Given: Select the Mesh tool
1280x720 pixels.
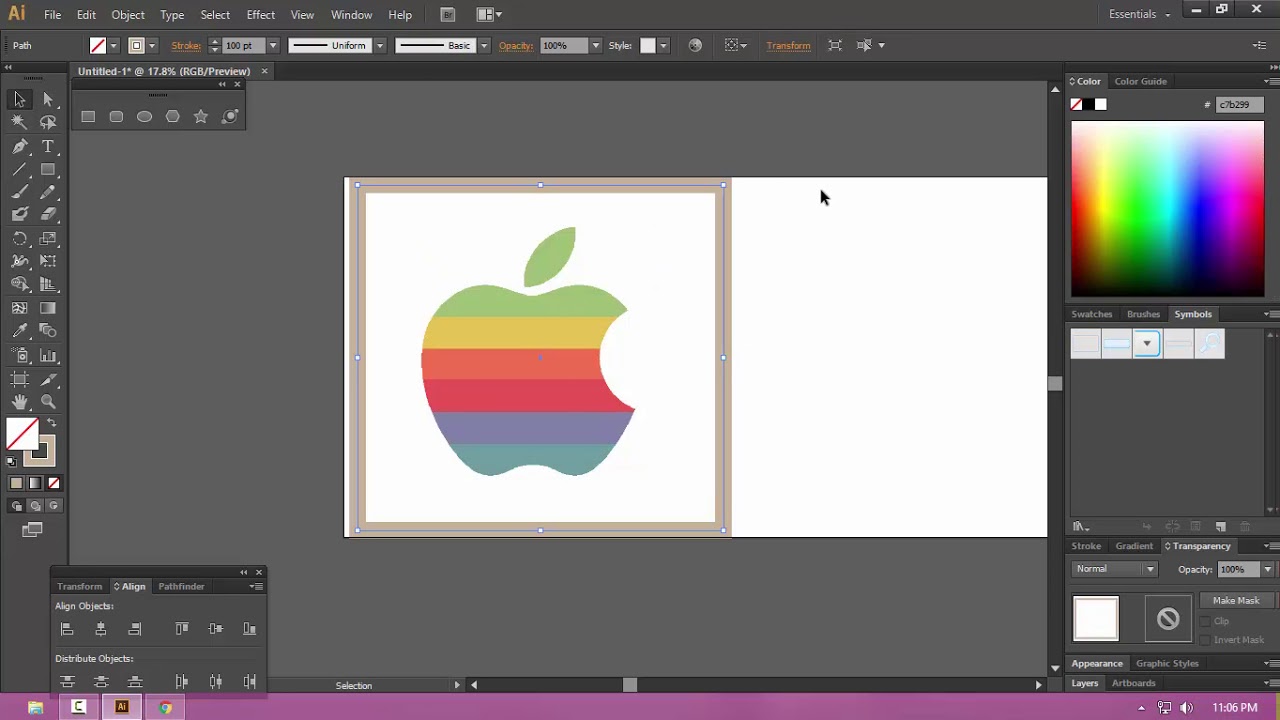Looking at the screenshot, I should point(19,308).
